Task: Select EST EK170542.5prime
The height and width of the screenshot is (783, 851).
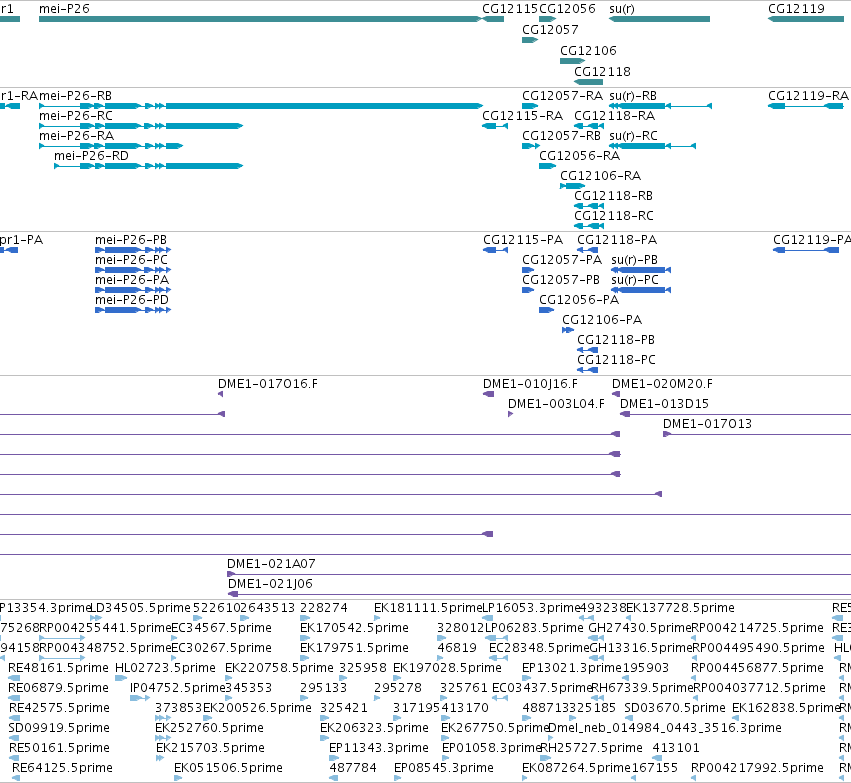Action: (354, 628)
